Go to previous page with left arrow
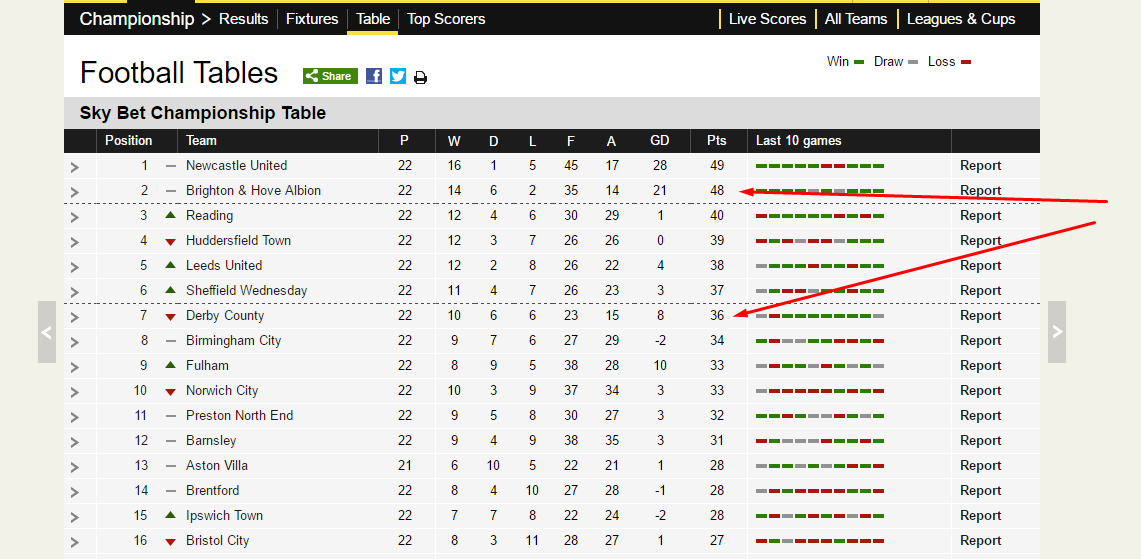This screenshot has height=559, width=1141. (47, 332)
